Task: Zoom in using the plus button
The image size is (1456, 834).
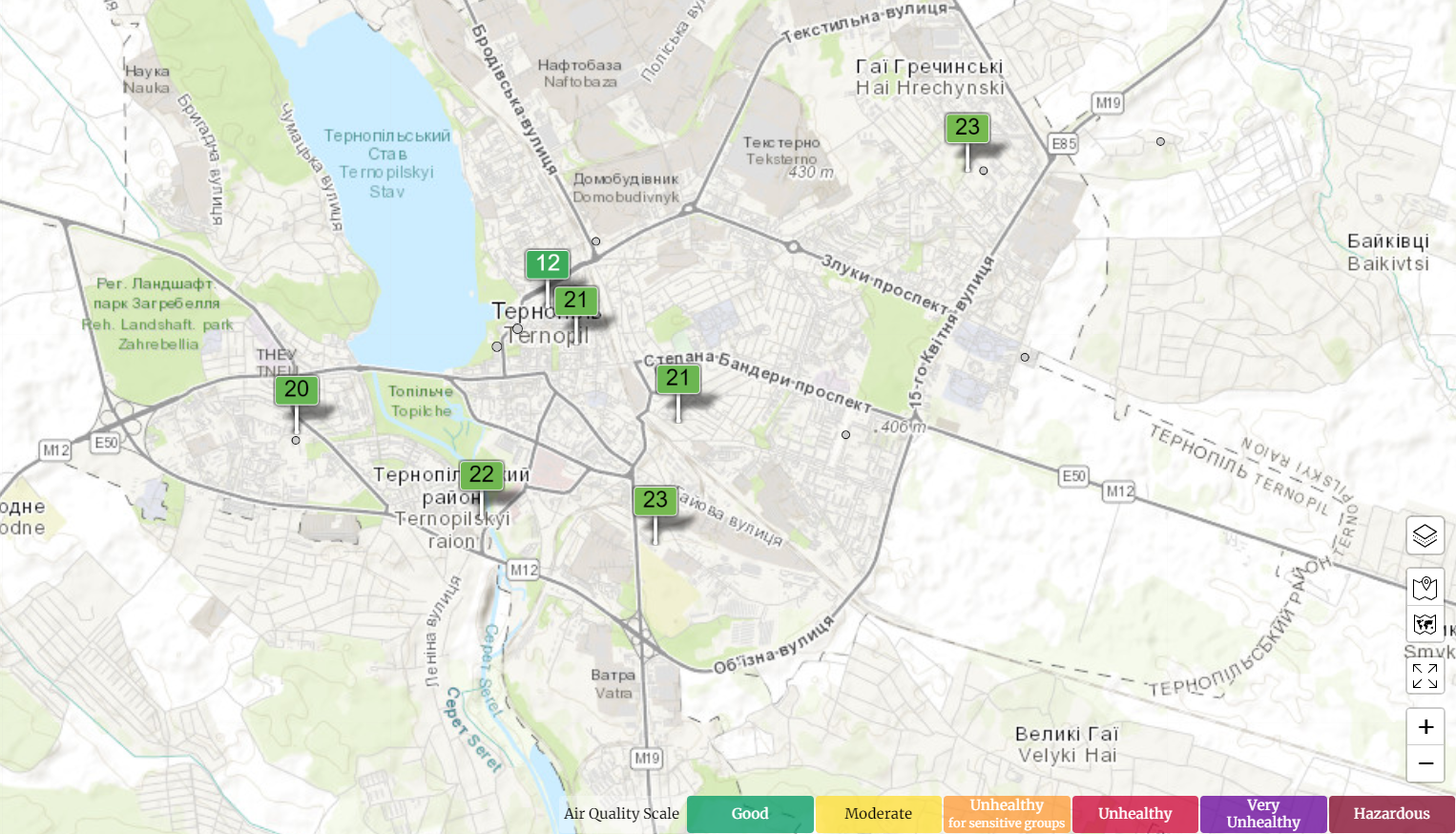Action: pyautogui.click(x=1425, y=726)
